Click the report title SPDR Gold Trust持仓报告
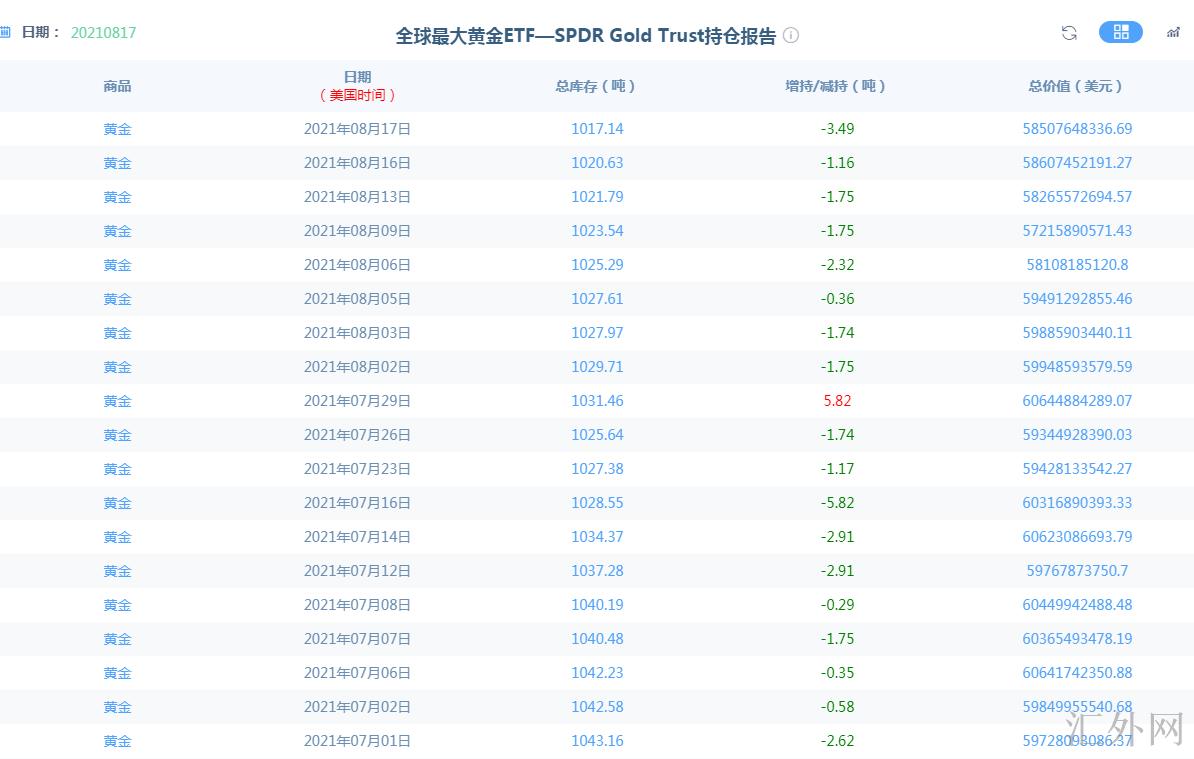The height and width of the screenshot is (759, 1194). 586,36
